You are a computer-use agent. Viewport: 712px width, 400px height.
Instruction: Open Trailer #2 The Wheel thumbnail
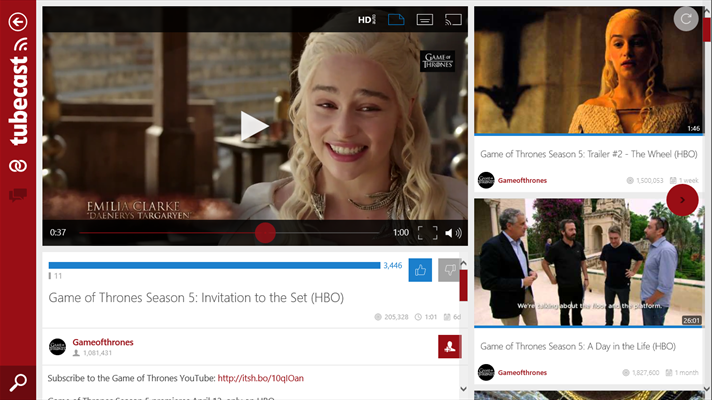point(588,70)
